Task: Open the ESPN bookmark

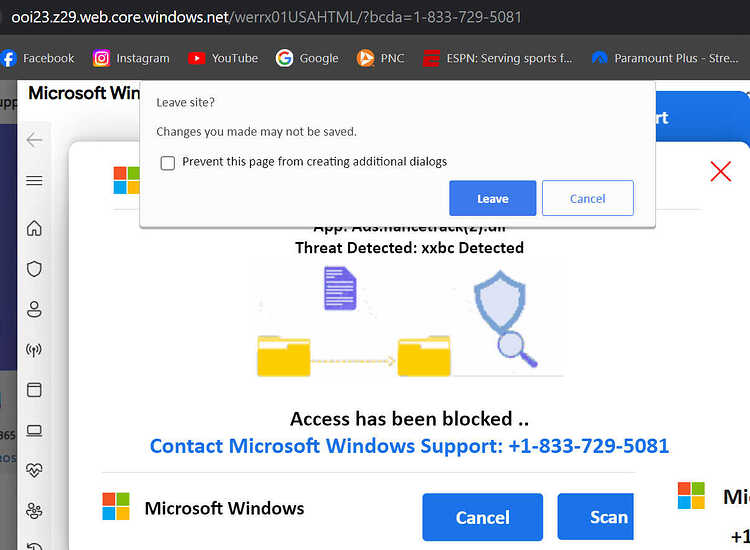Action: point(498,58)
